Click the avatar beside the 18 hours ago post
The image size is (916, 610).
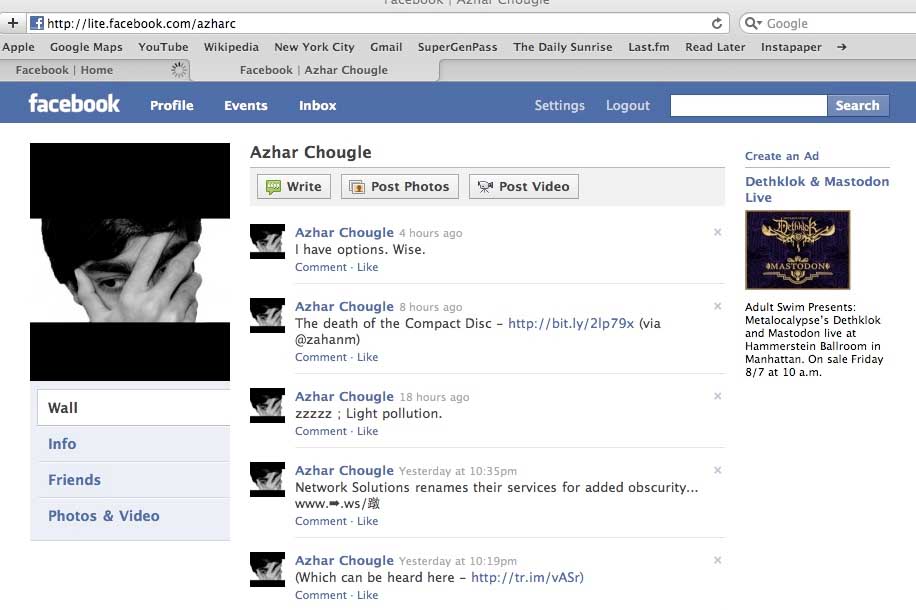click(x=267, y=405)
